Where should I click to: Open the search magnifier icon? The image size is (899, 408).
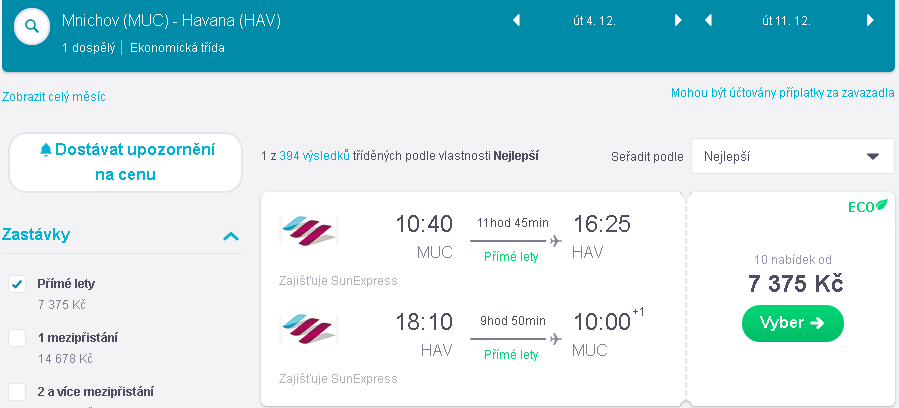pyautogui.click(x=32, y=26)
